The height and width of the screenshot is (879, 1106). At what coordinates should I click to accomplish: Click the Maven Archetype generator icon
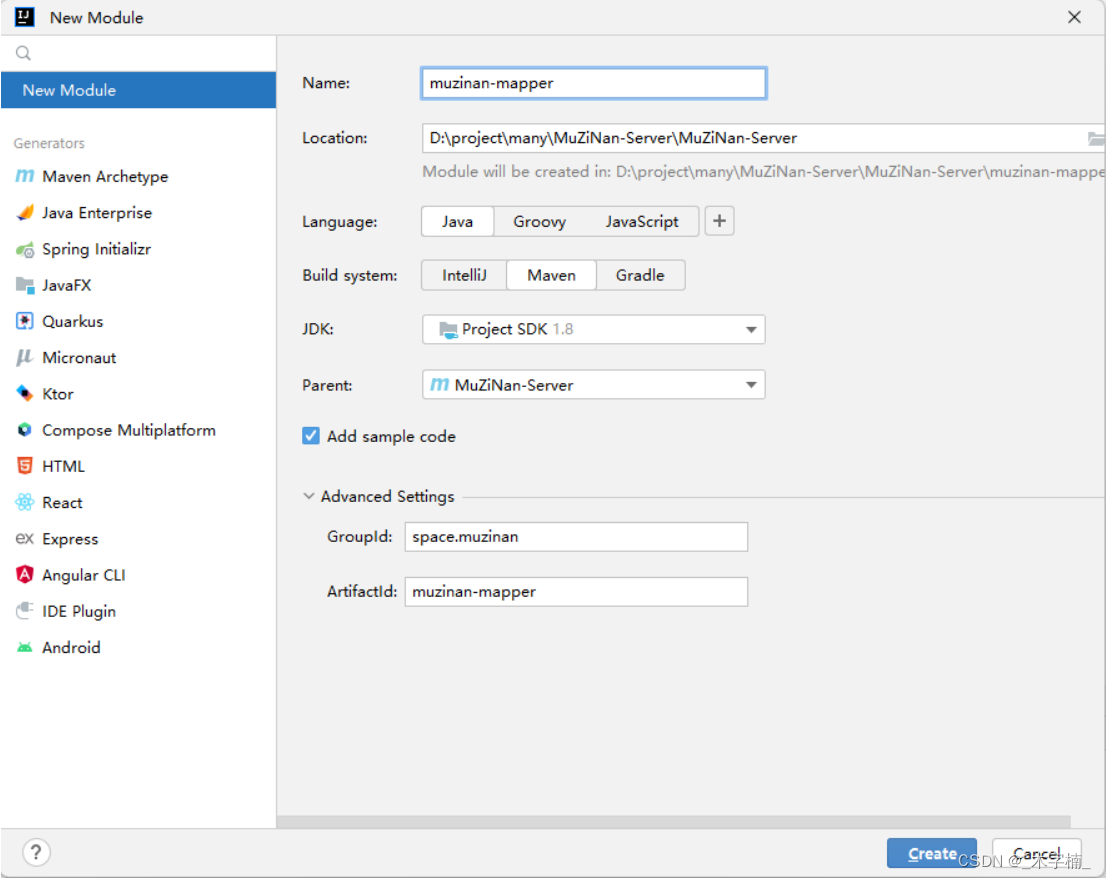point(25,177)
